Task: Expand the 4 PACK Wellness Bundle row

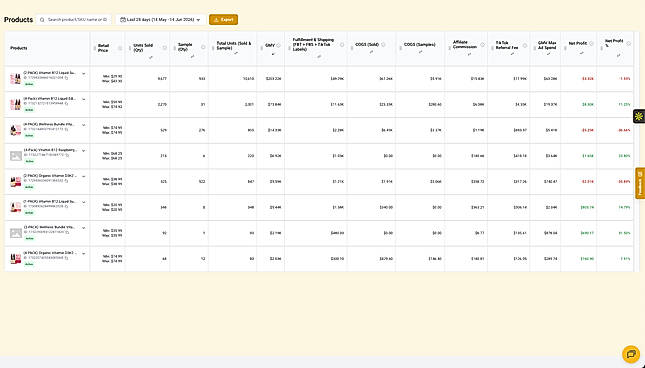Action: 84,125
